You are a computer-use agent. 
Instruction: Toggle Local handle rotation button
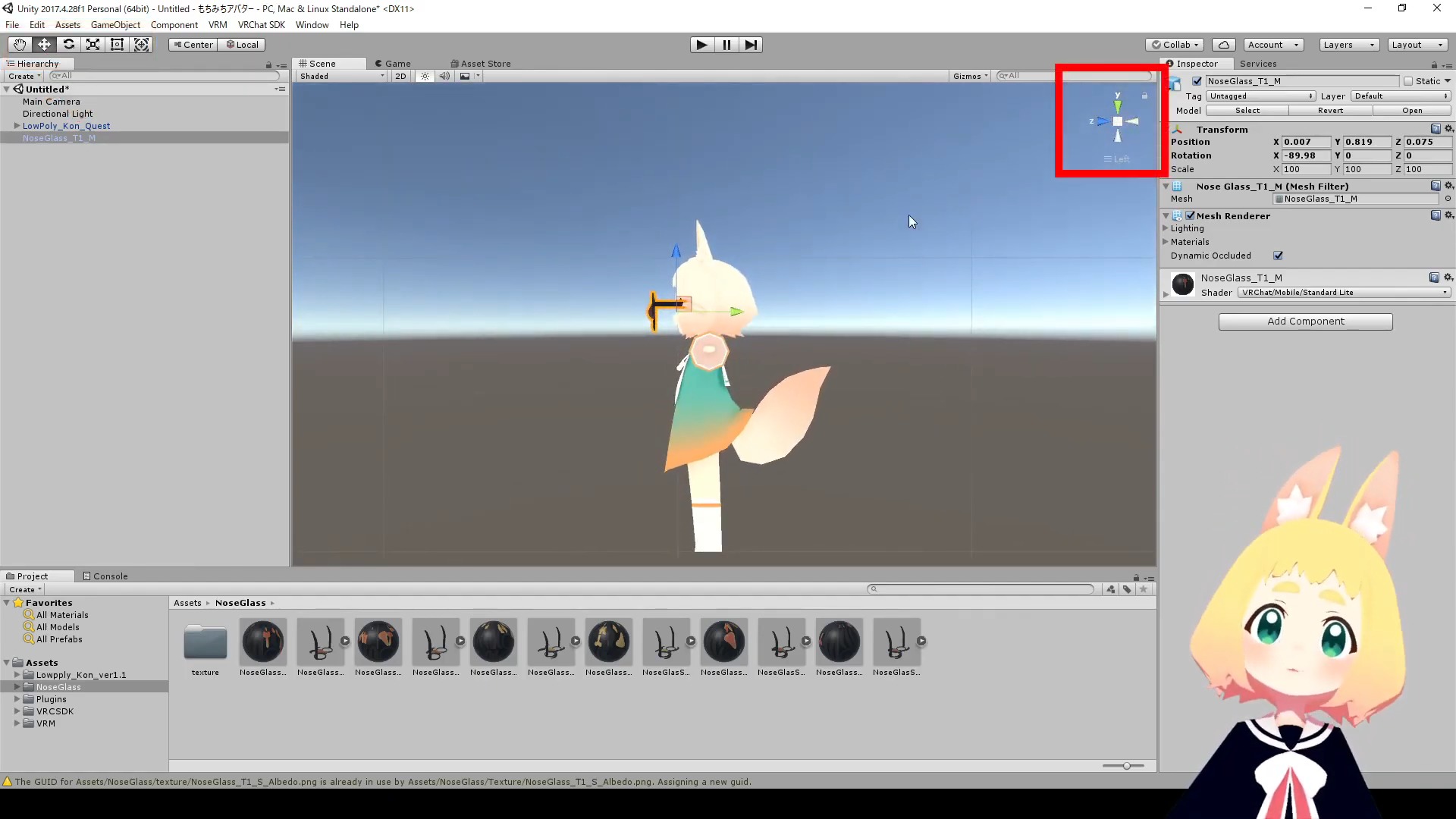tap(242, 45)
